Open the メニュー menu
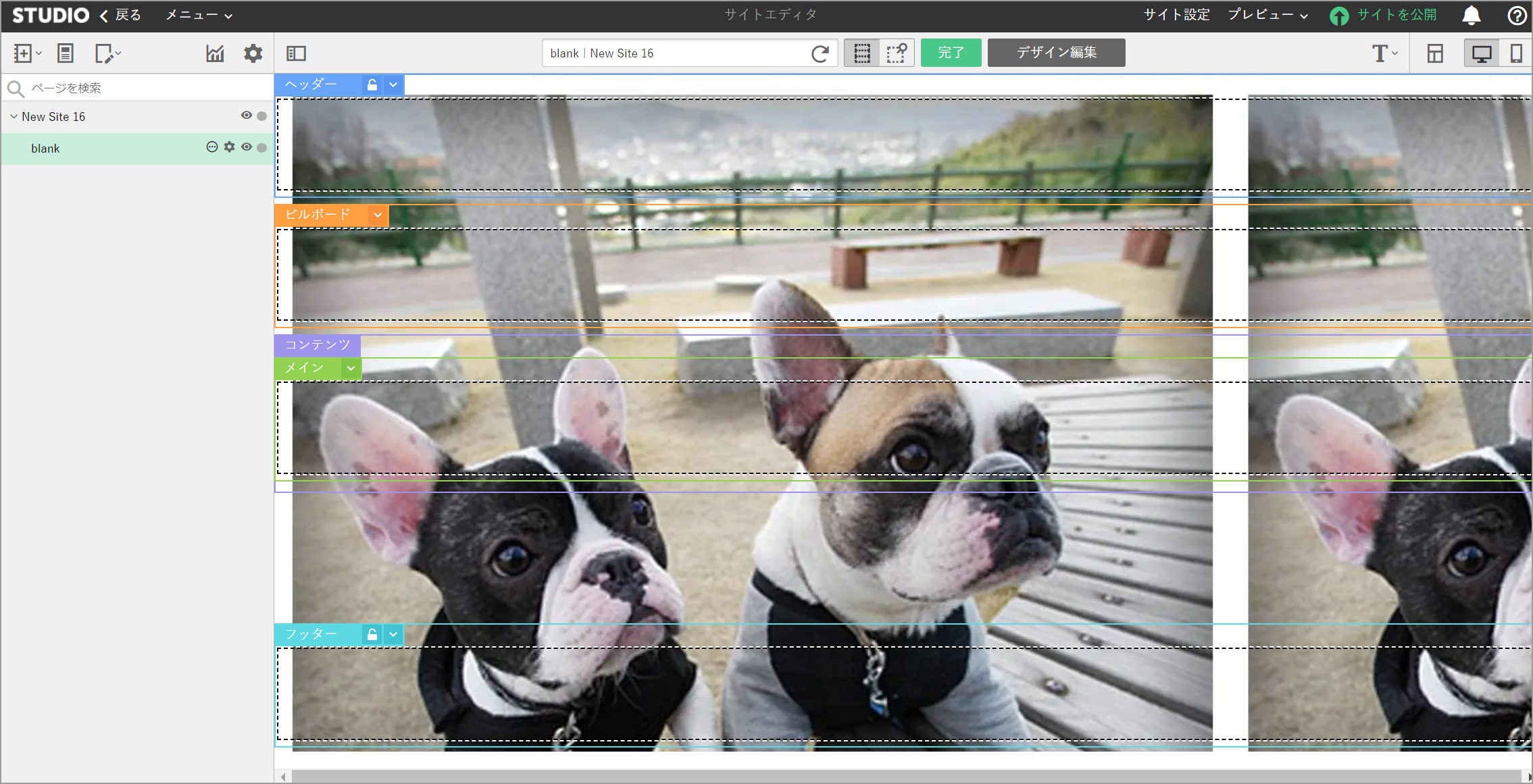The image size is (1533, 784). 199,15
